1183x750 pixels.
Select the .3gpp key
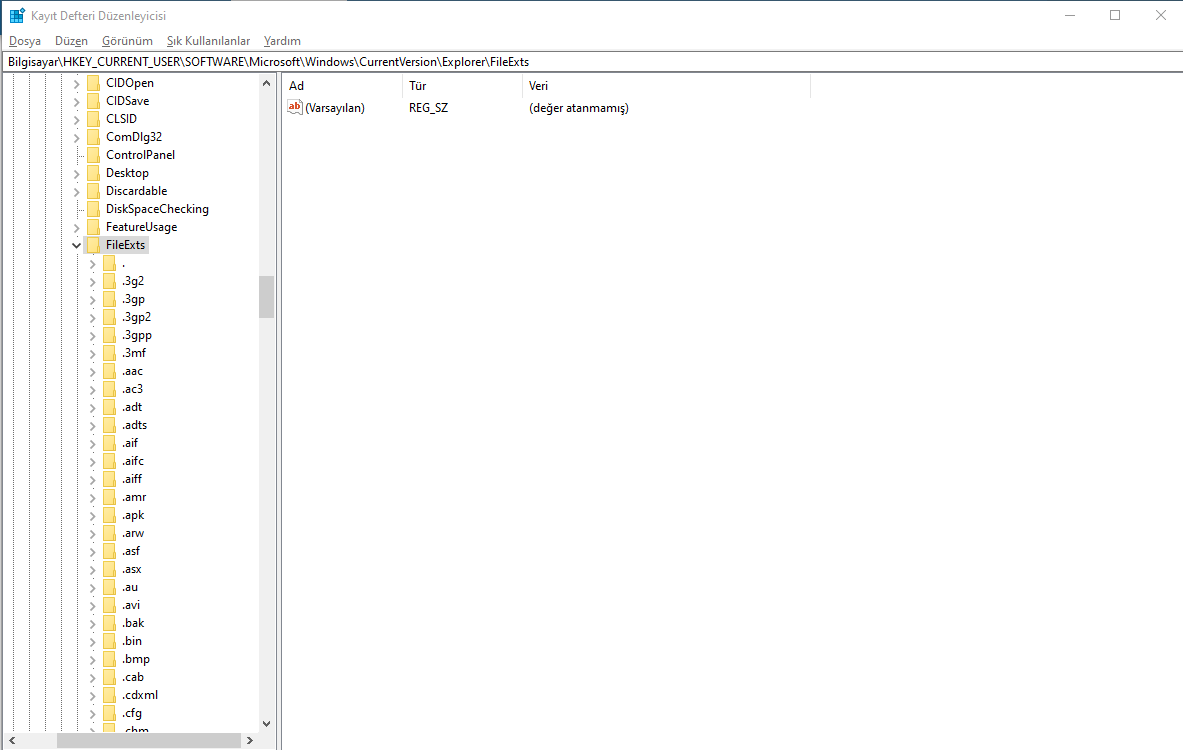(x=137, y=335)
